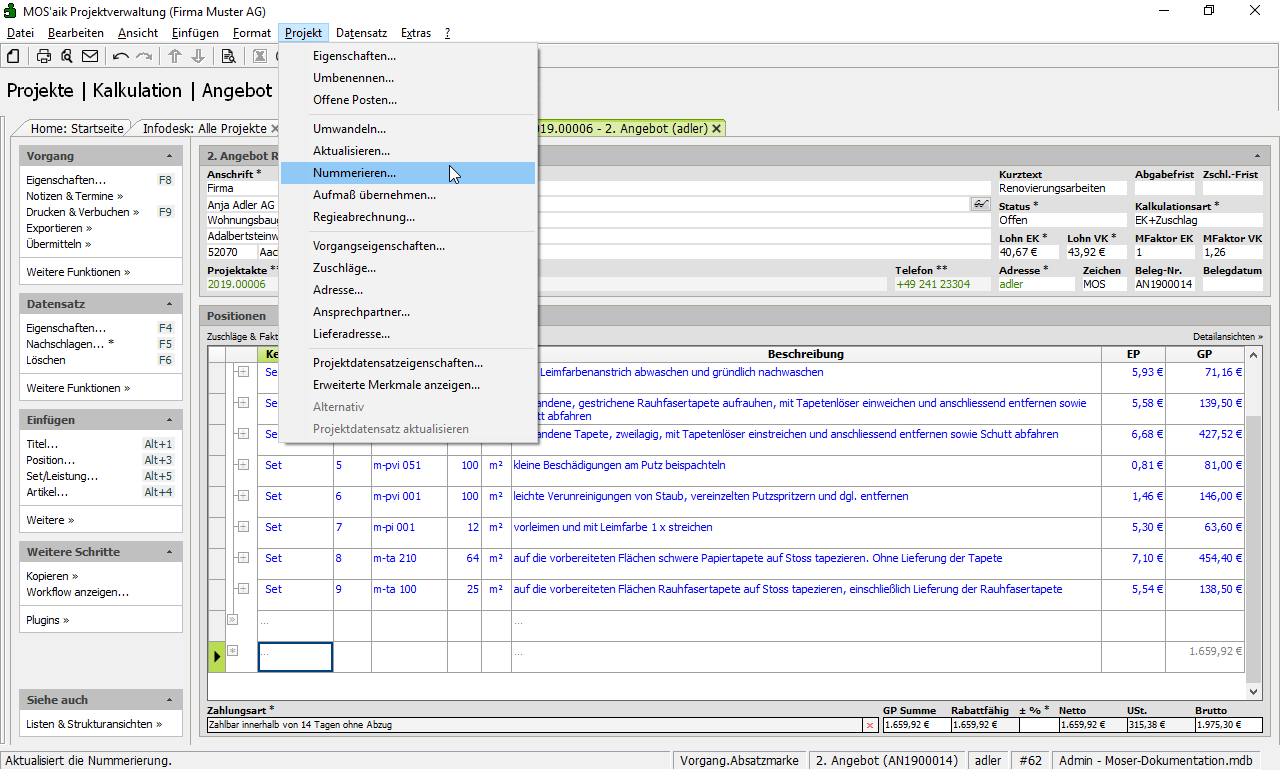Click the new document toolbar icon
1280x770 pixels.
pyautogui.click(x=13, y=56)
